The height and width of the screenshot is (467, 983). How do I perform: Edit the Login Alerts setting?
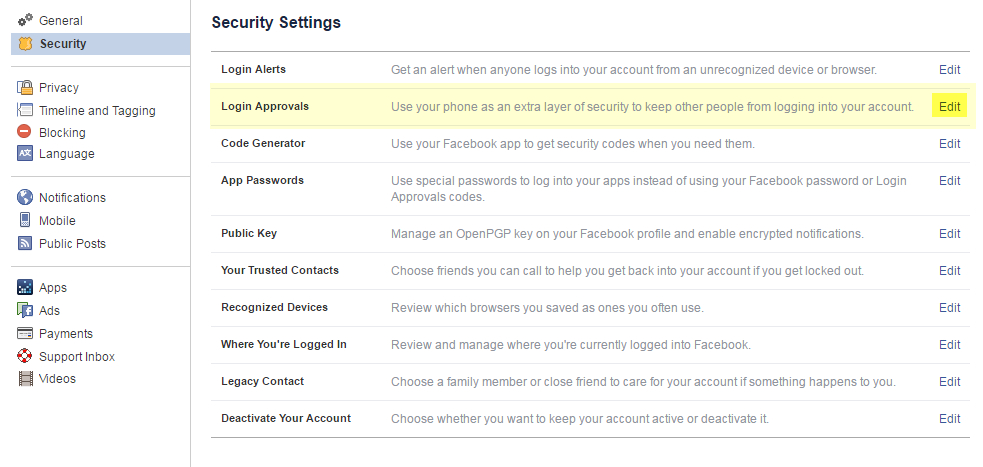tap(949, 70)
